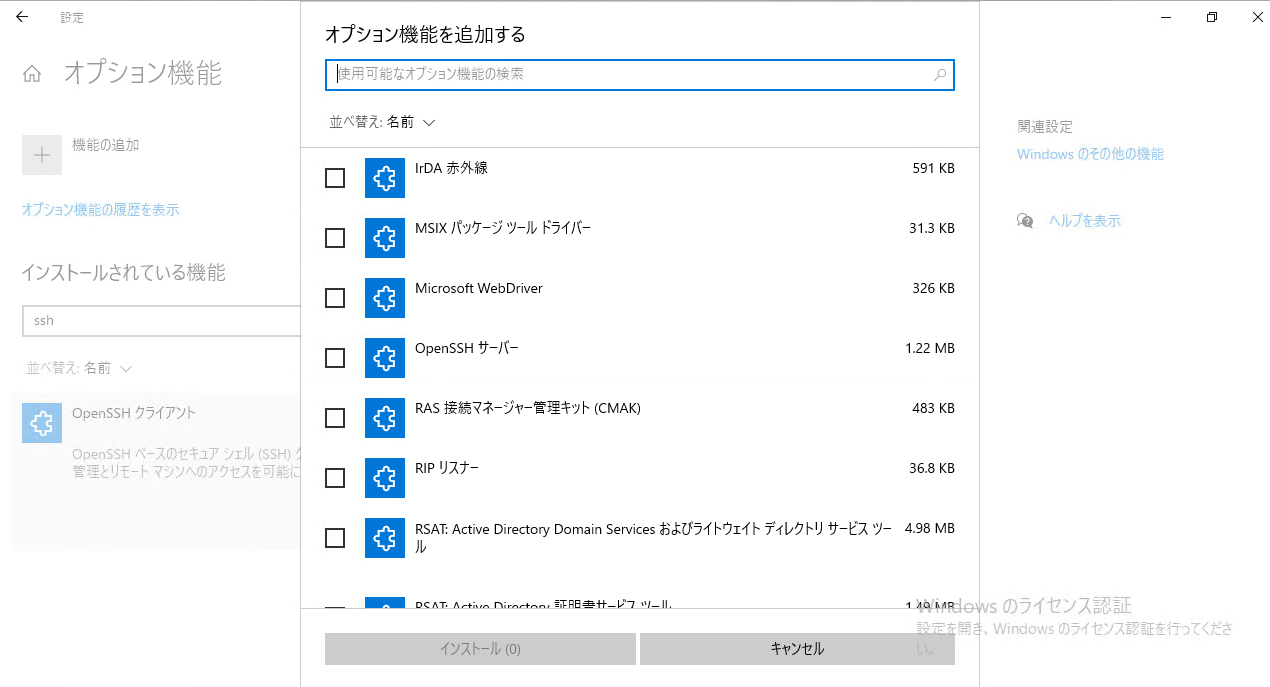Open the 並べ替え: 名前 dropdown in Settings window
Image resolution: width=1270 pixels, height=687 pixels.
pos(80,368)
